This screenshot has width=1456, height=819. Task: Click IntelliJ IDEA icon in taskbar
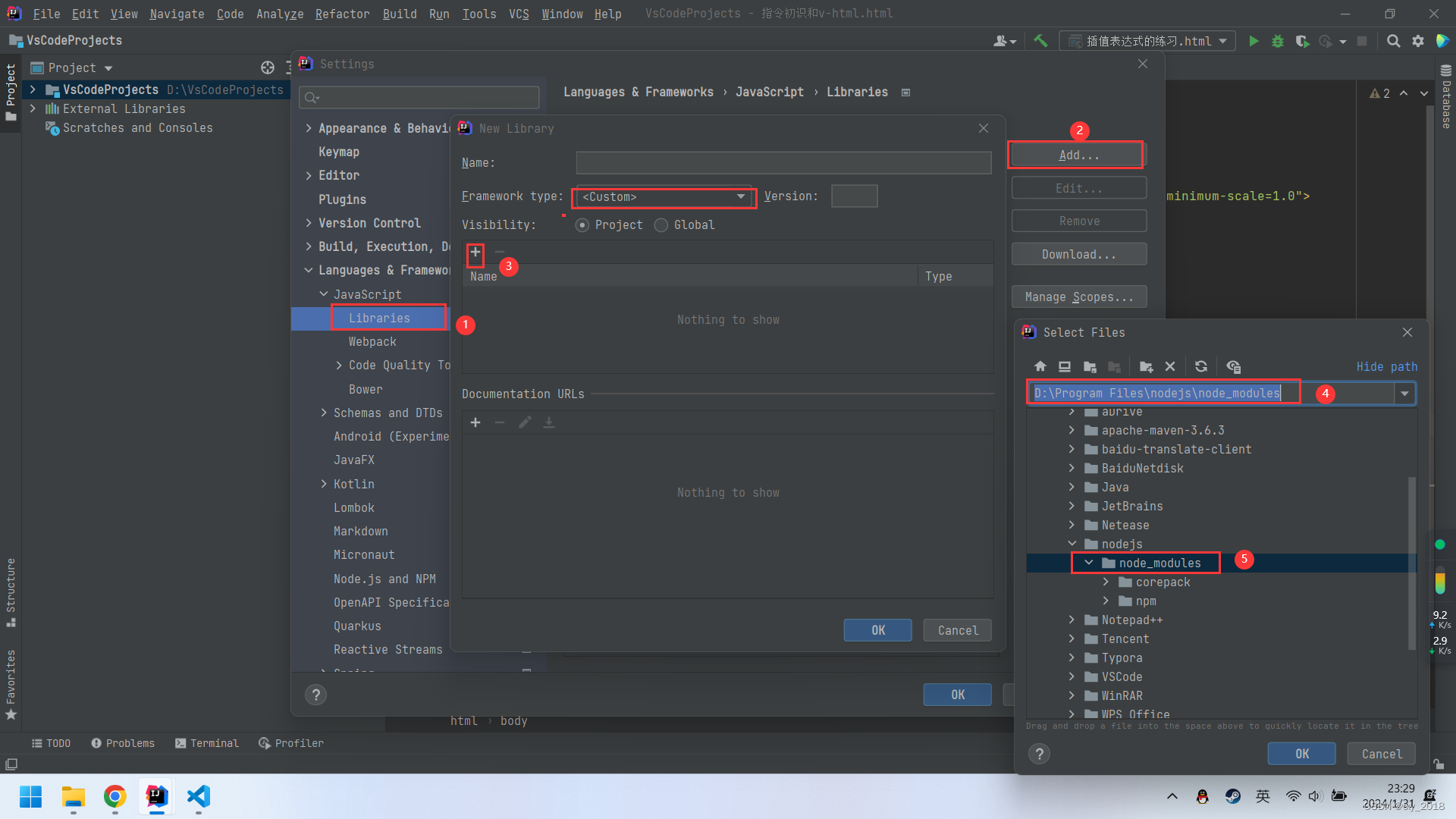click(x=157, y=796)
